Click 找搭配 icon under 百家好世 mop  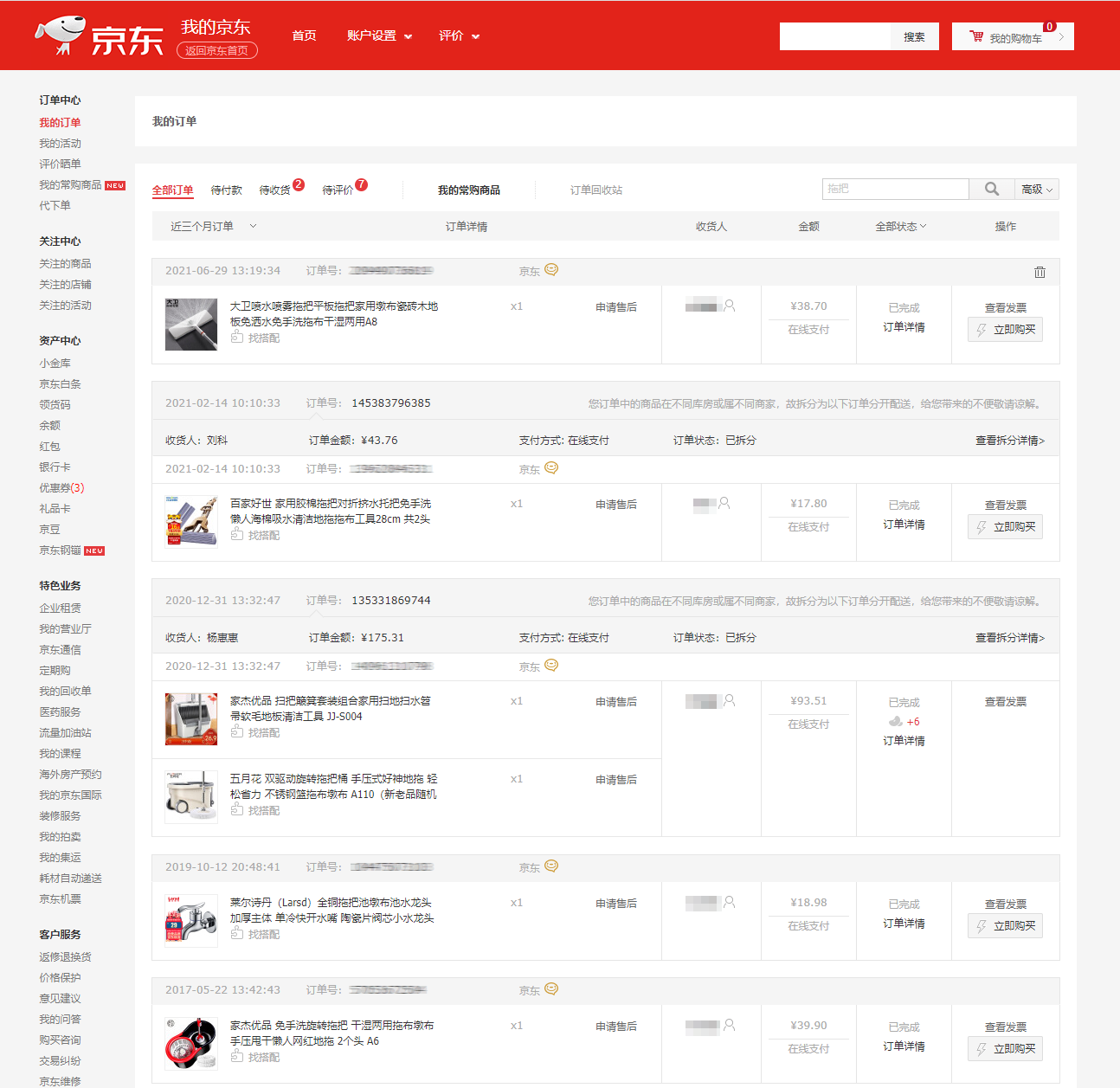click(x=237, y=534)
